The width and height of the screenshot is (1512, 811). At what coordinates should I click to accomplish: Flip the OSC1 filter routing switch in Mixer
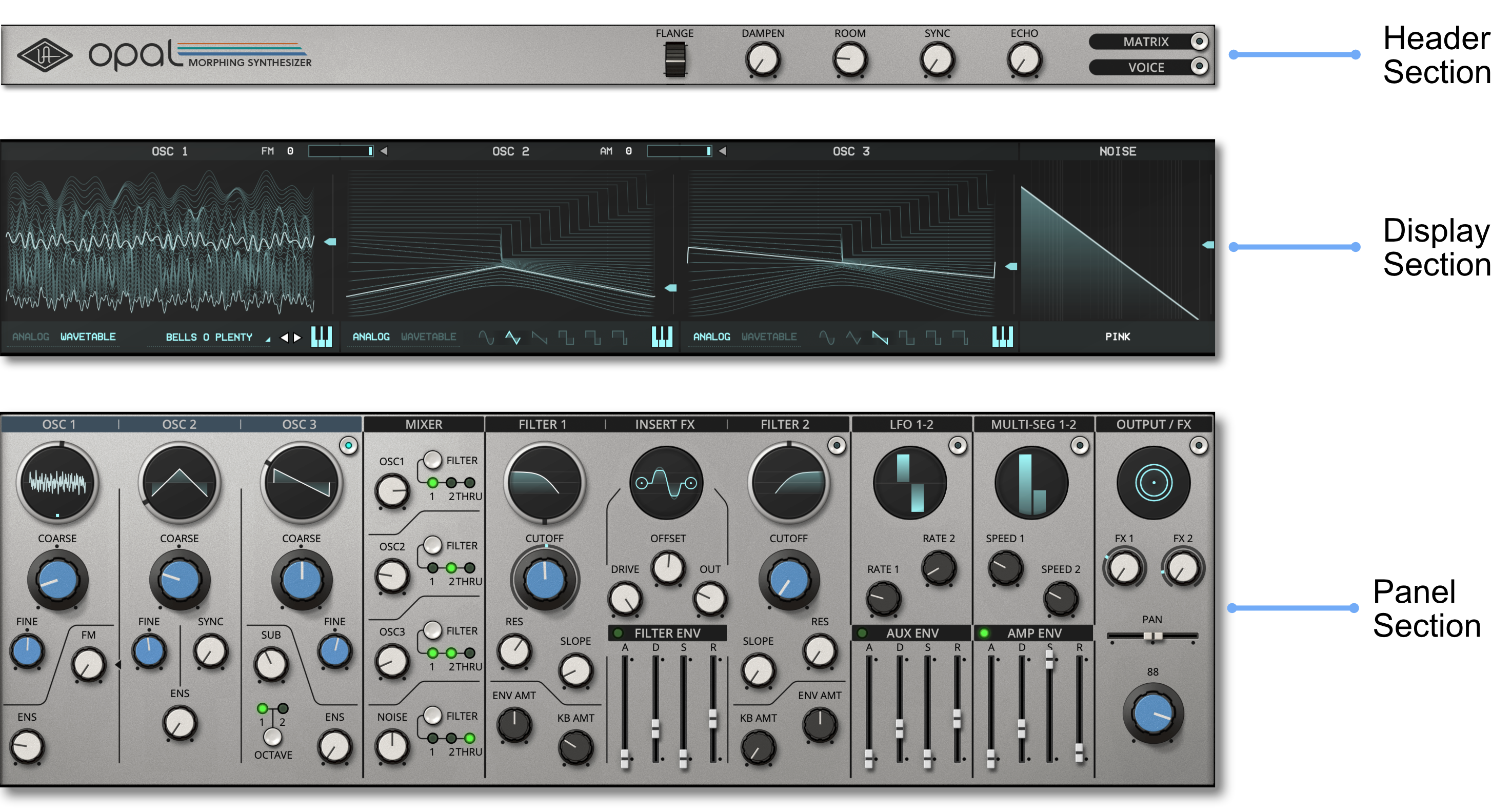coord(432,460)
